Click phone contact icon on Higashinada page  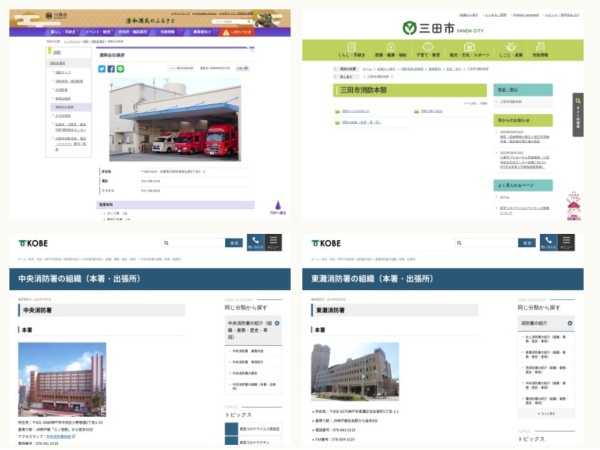[x=549, y=243]
